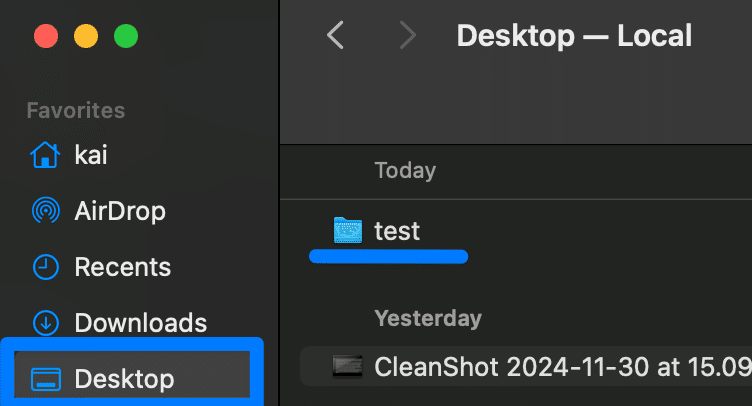This screenshot has height=406, width=752.
Task: Select the Desktop label in Favorites
Action: [x=124, y=379]
